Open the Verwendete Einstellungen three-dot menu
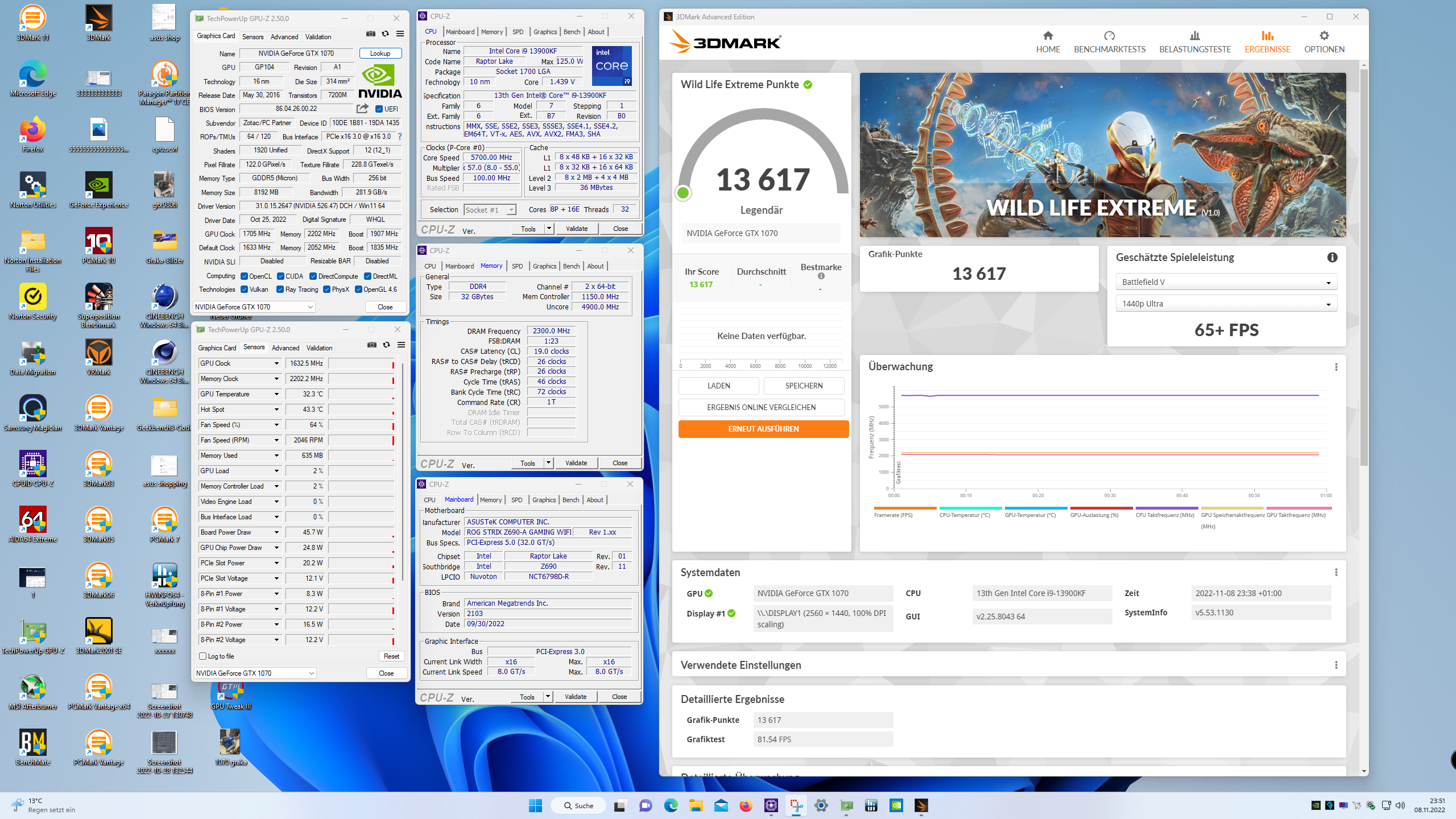Screen dimensions: 1456x819 point(1336,665)
